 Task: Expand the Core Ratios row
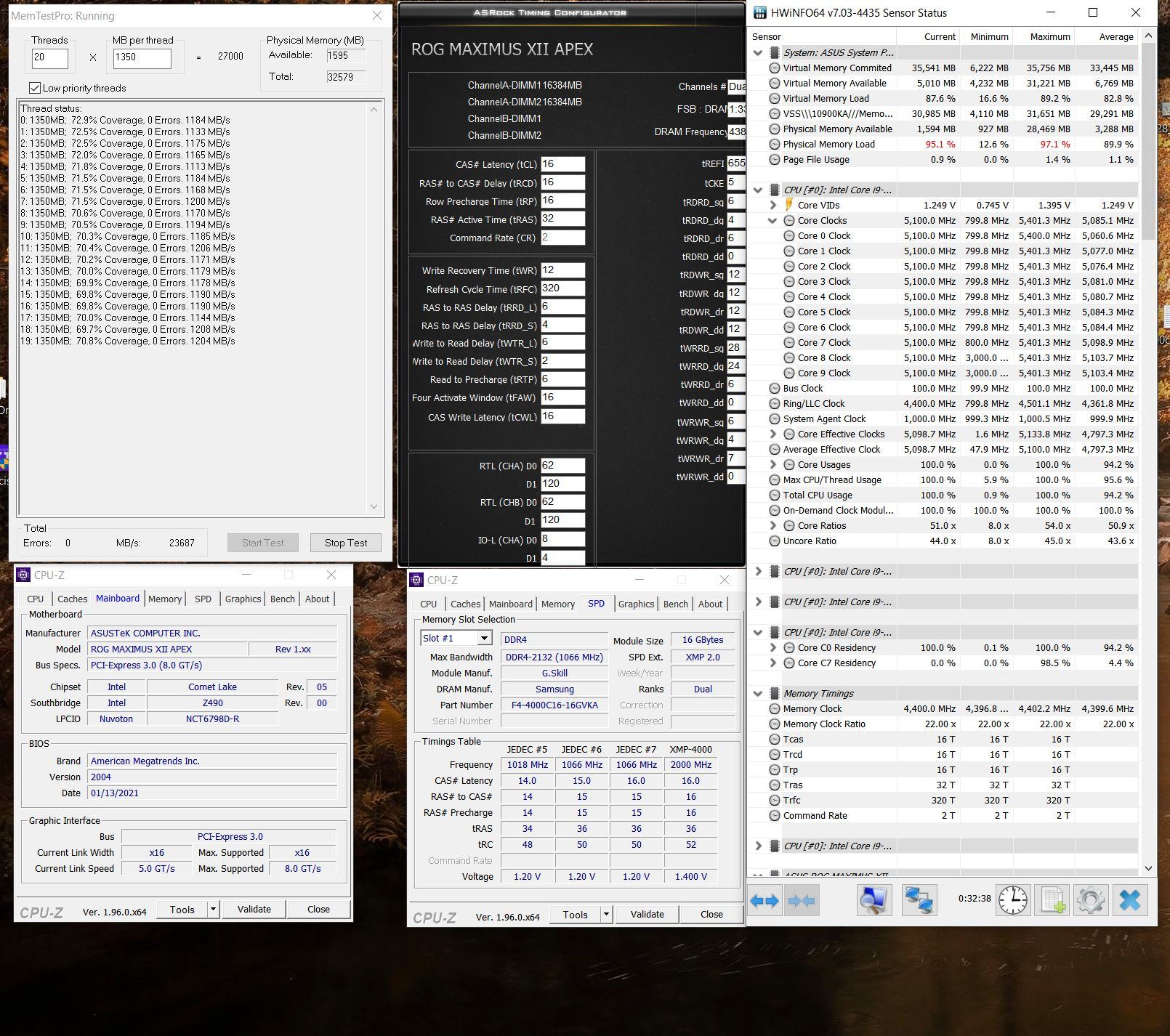773,525
